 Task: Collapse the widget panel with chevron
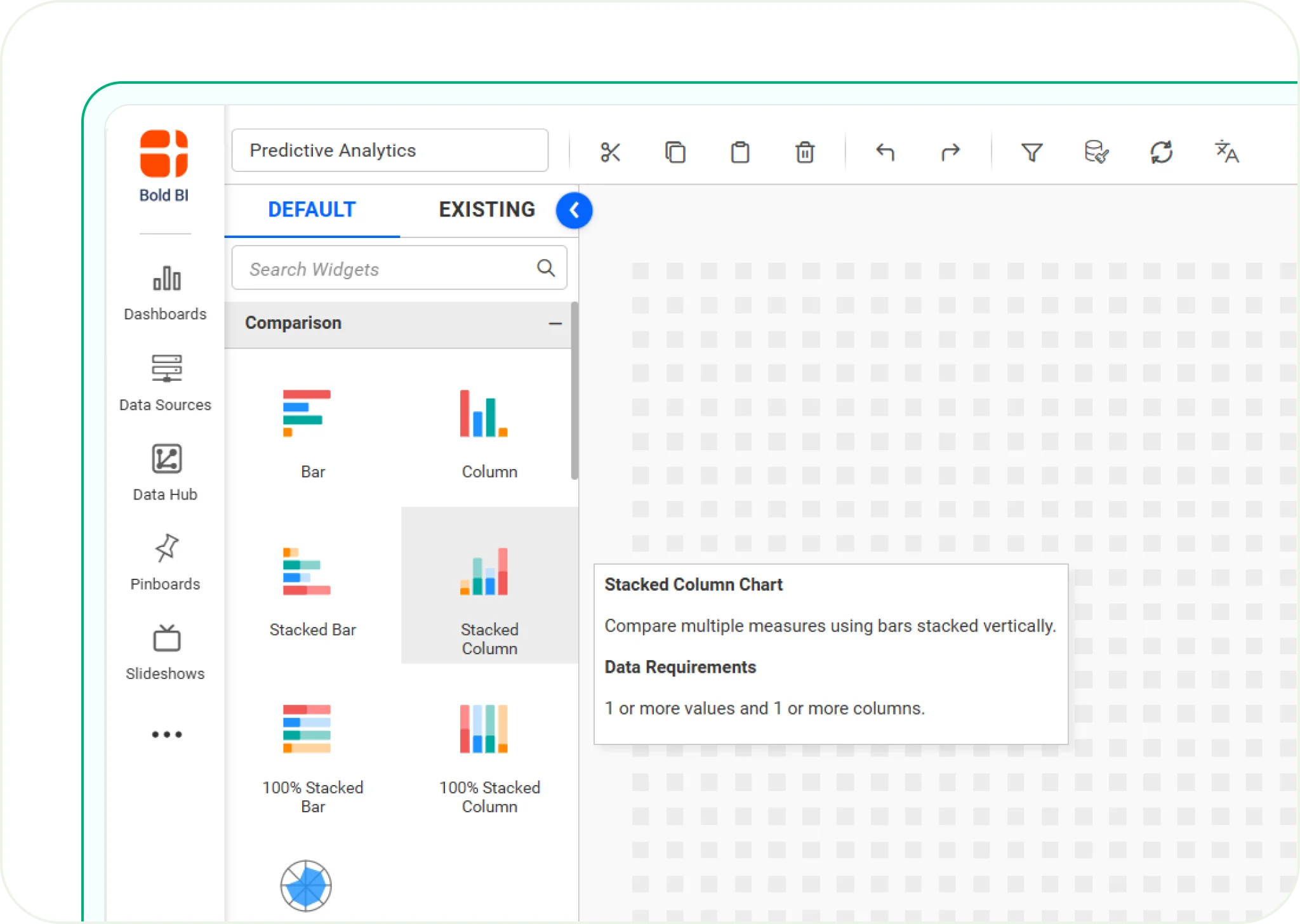tap(574, 210)
